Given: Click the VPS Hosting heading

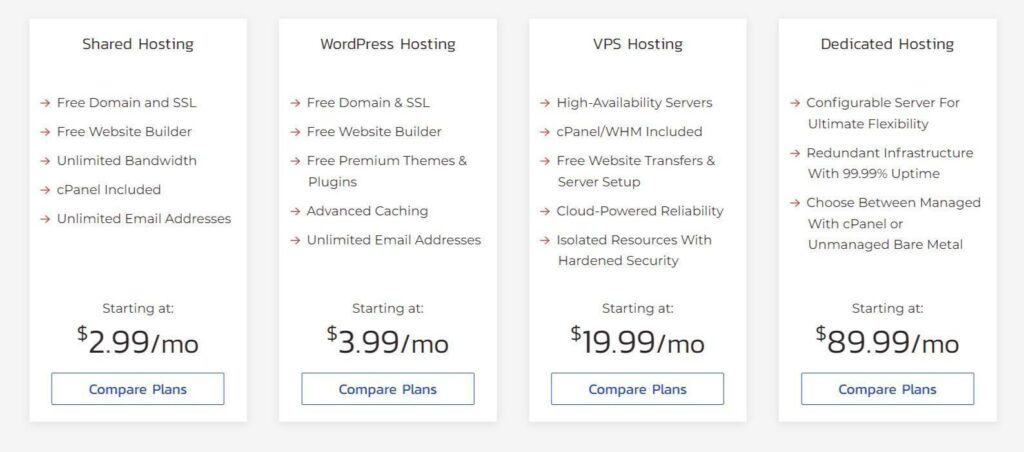Looking at the screenshot, I should tap(637, 44).
